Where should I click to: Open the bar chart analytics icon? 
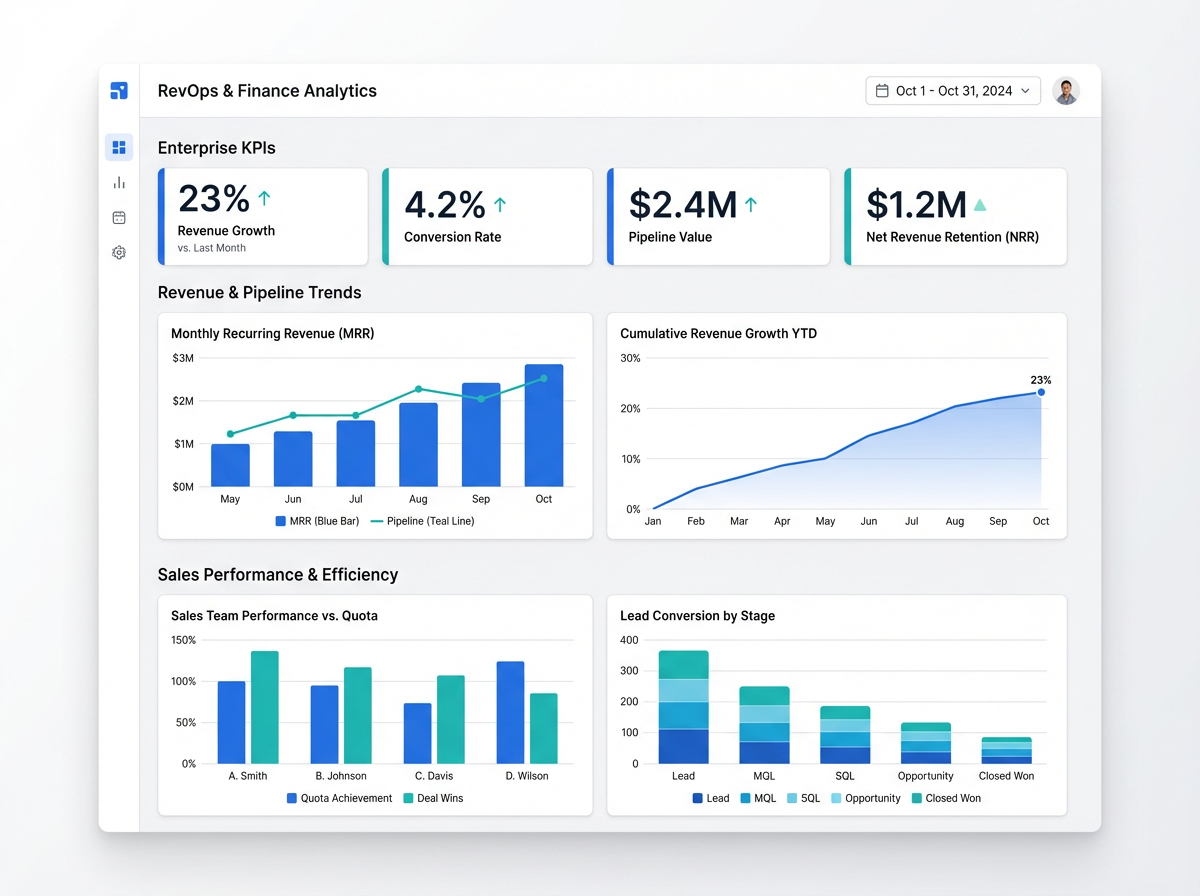119,182
